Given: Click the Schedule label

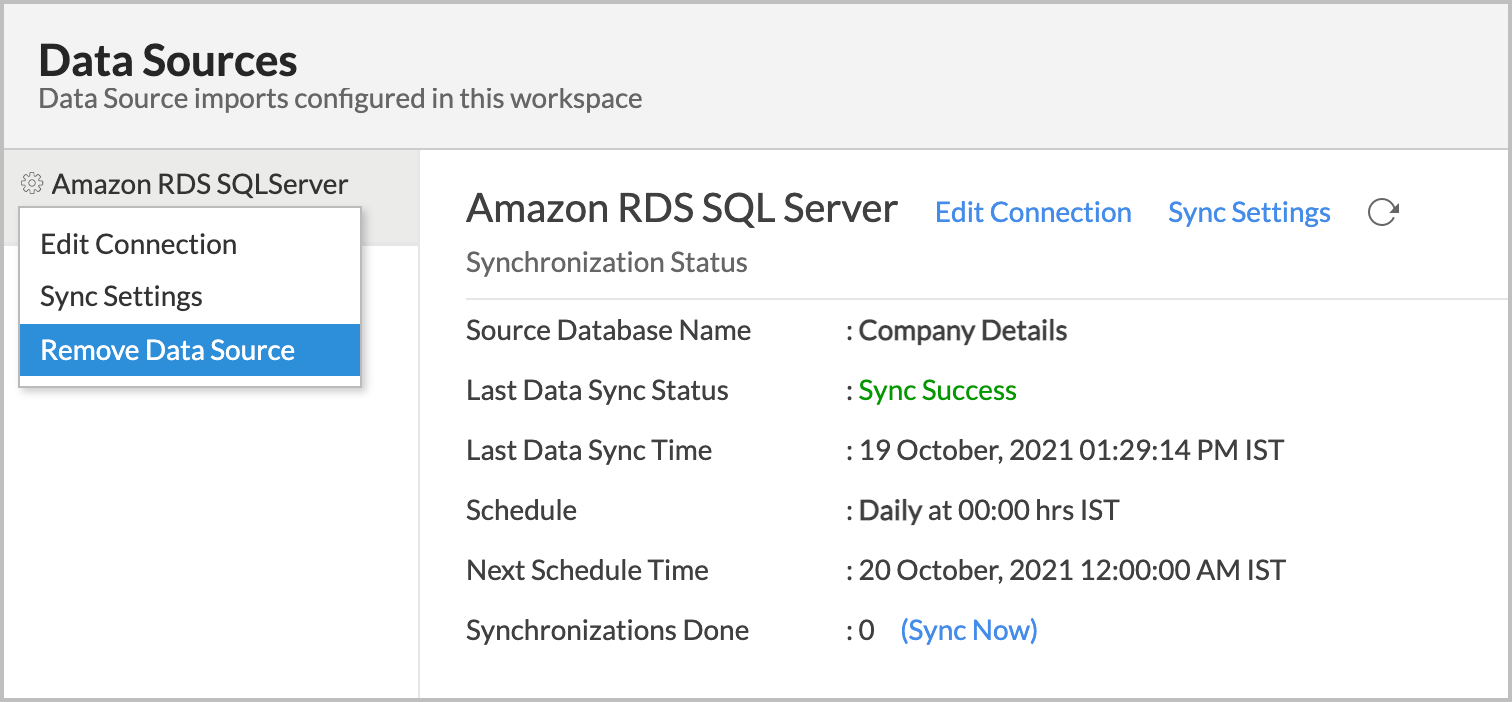Looking at the screenshot, I should pos(521,510).
